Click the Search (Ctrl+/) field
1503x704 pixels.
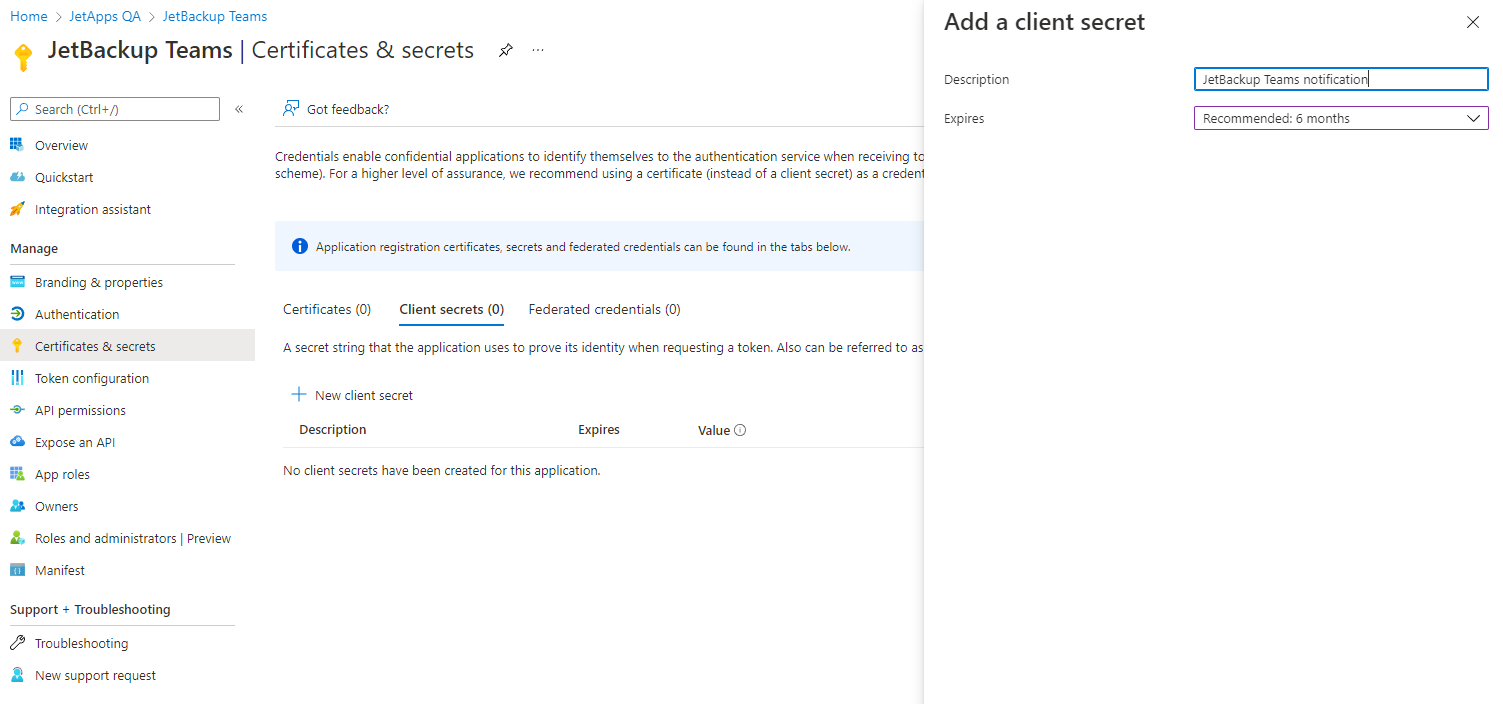coord(115,109)
